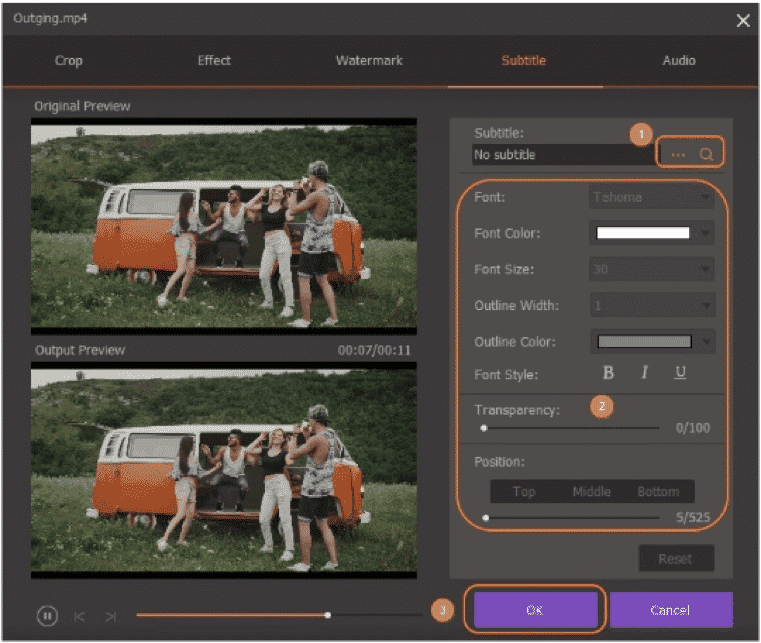Click the Position slider handle
Screen dimensions: 761x643
pos(485,518)
